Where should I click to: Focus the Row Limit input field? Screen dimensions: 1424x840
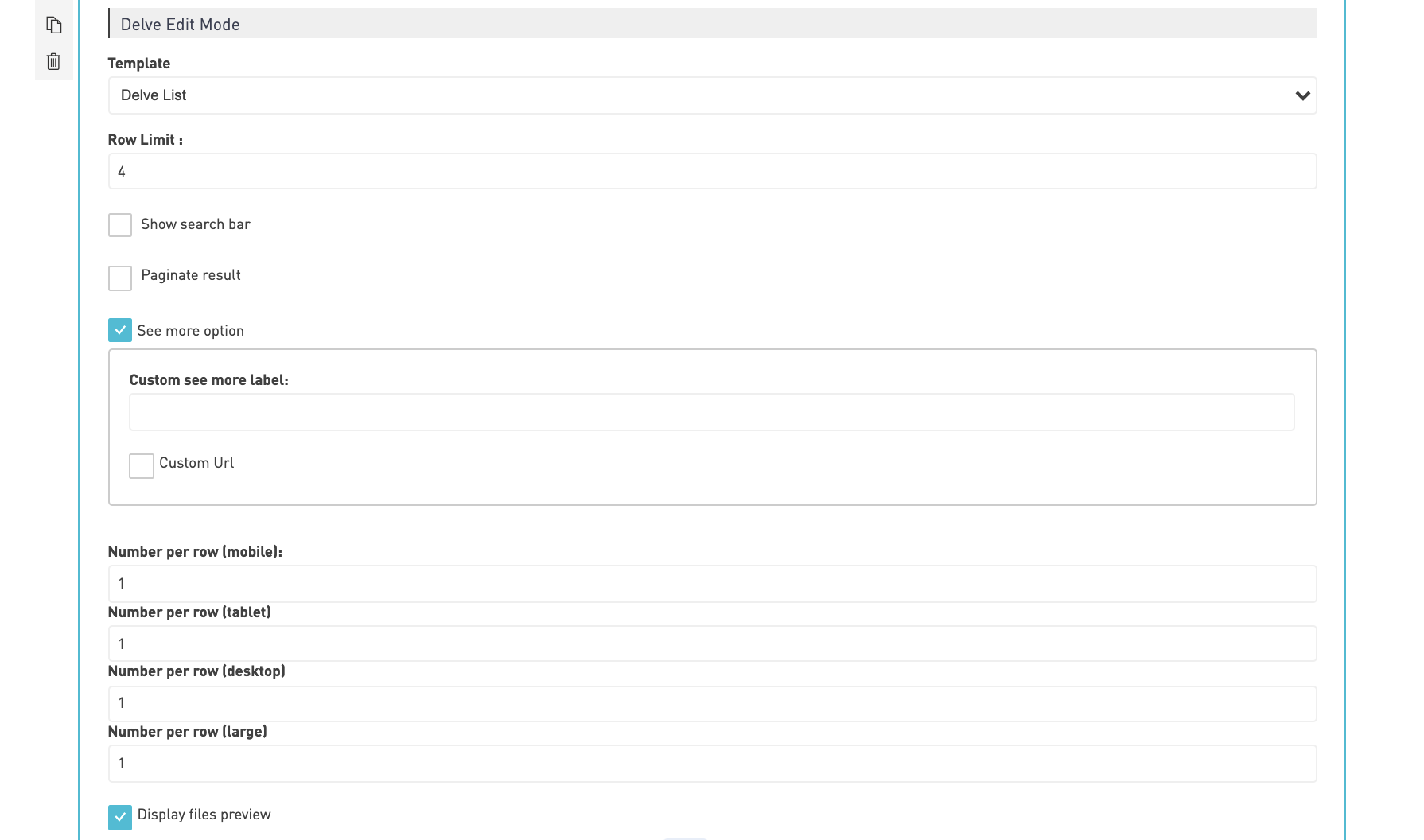coord(712,171)
